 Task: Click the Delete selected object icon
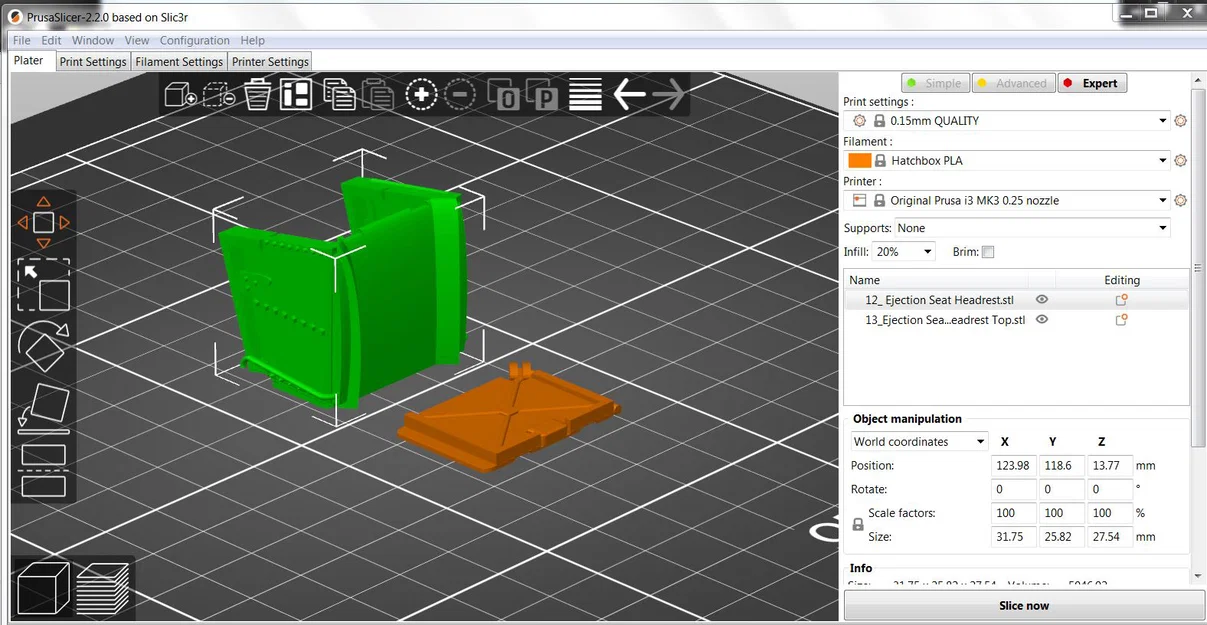coord(219,95)
